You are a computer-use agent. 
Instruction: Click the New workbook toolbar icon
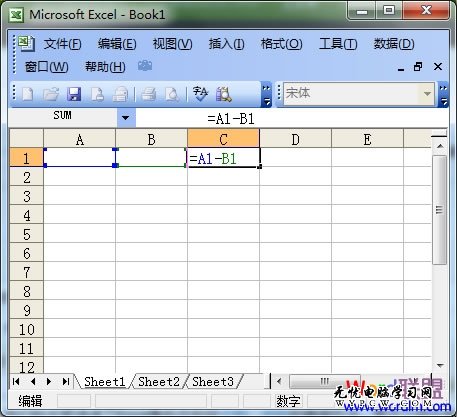pyautogui.click(x=27, y=94)
